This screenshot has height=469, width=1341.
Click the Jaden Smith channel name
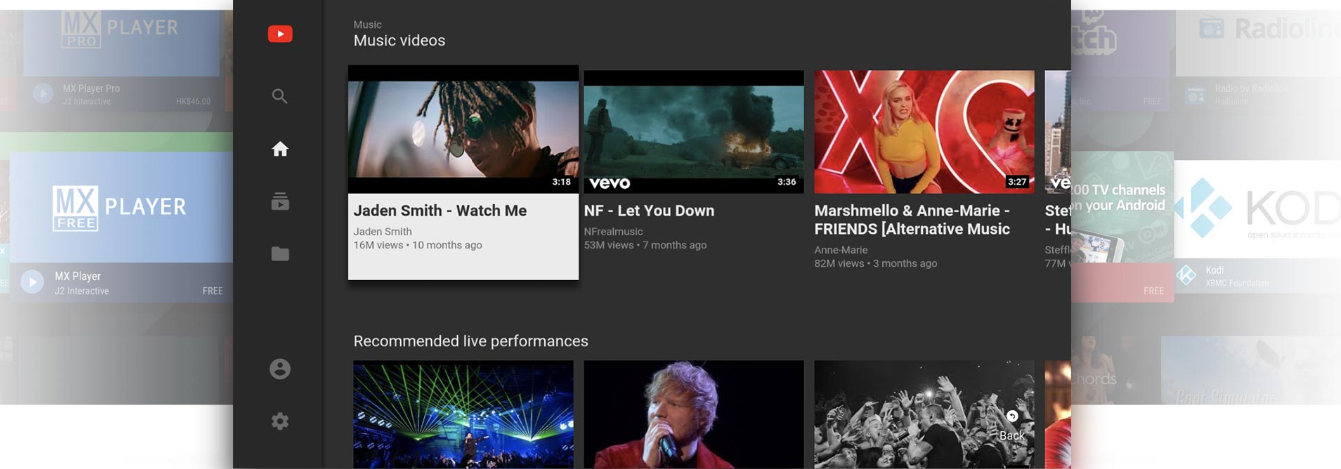click(382, 232)
